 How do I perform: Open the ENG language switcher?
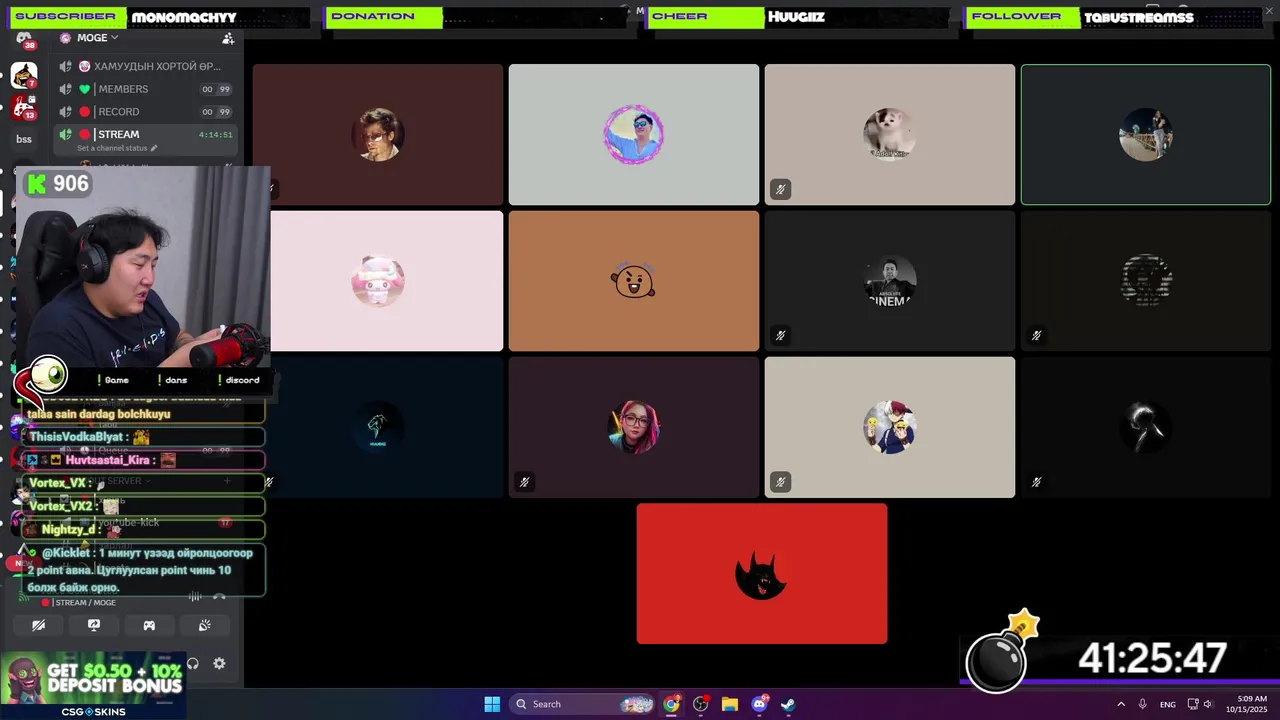pyautogui.click(x=1168, y=704)
